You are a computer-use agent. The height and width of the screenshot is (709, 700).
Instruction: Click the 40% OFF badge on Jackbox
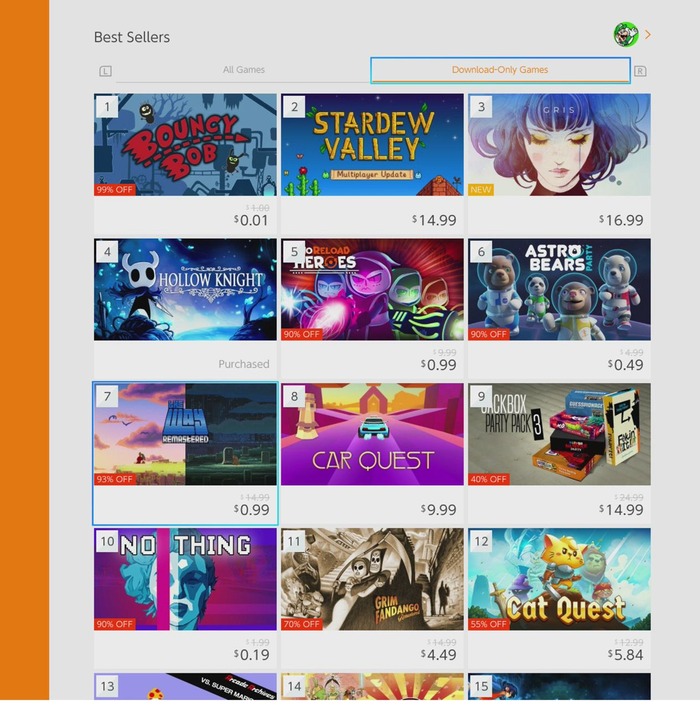(489, 479)
